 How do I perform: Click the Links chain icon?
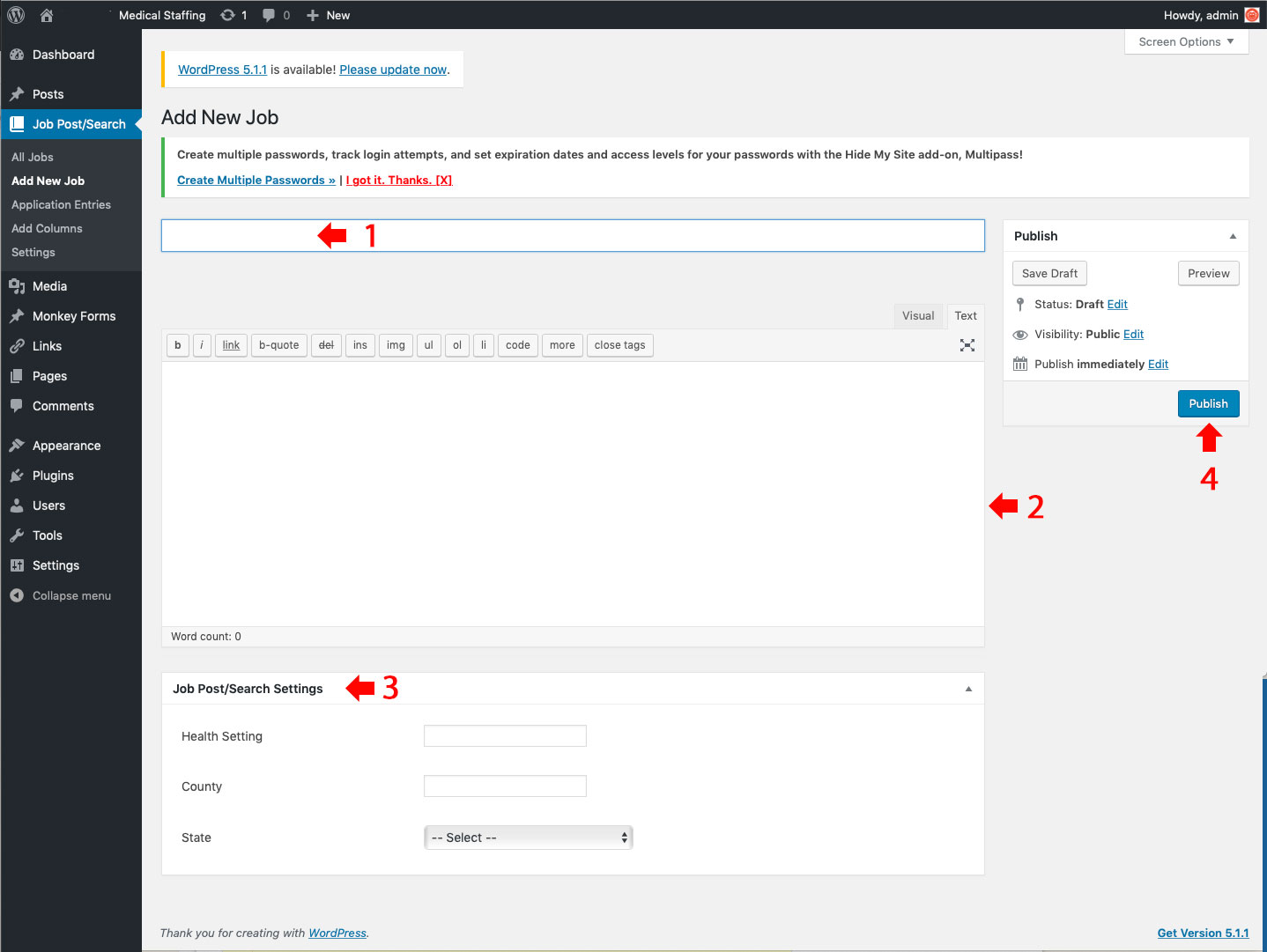click(17, 346)
